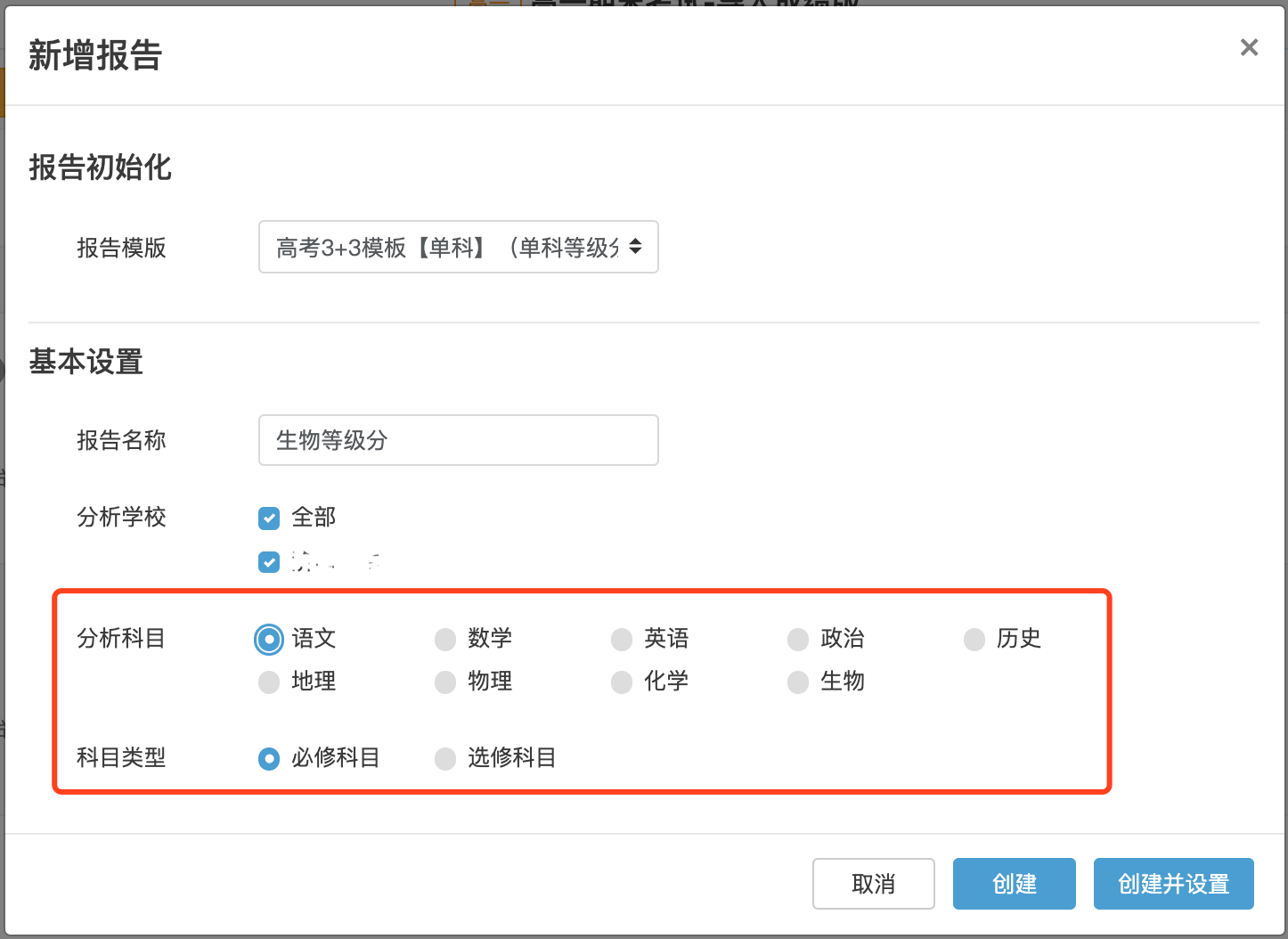This screenshot has height=939, width=1288.
Task: Cancel the dialog via 取消
Action: click(x=873, y=884)
